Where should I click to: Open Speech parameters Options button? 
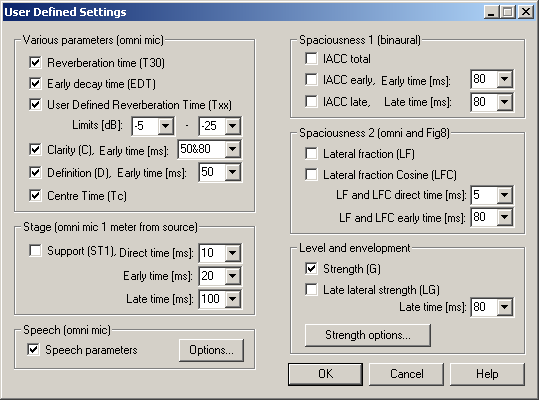pos(211,350)
